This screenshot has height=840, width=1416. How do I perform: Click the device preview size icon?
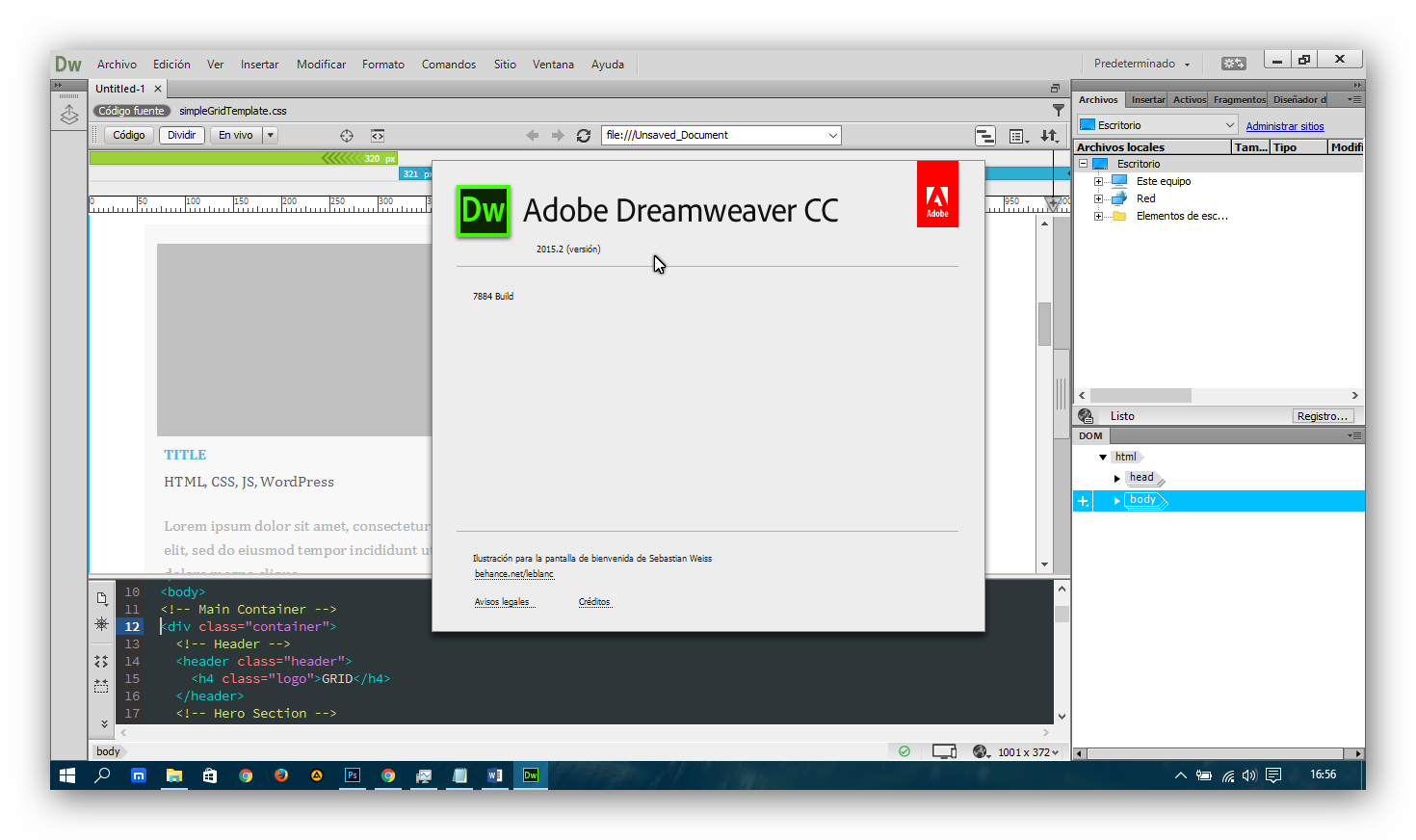[944, 751]
